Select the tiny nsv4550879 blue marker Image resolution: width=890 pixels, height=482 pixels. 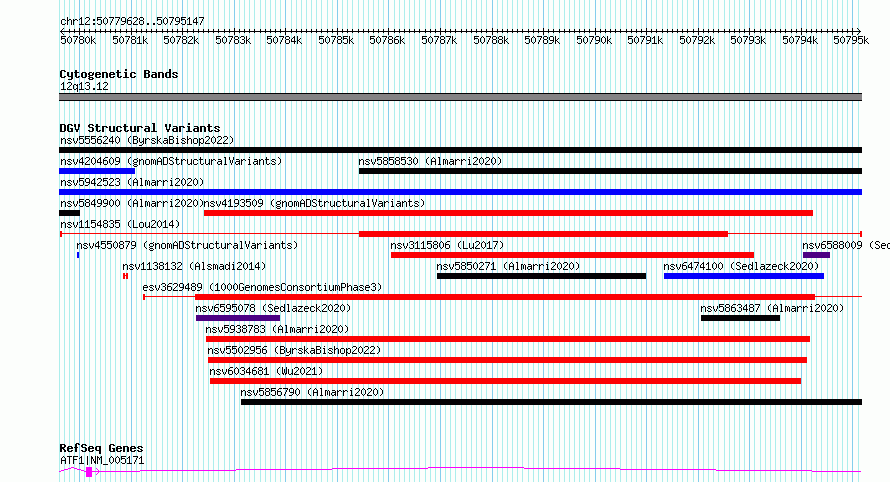point(78,255)
